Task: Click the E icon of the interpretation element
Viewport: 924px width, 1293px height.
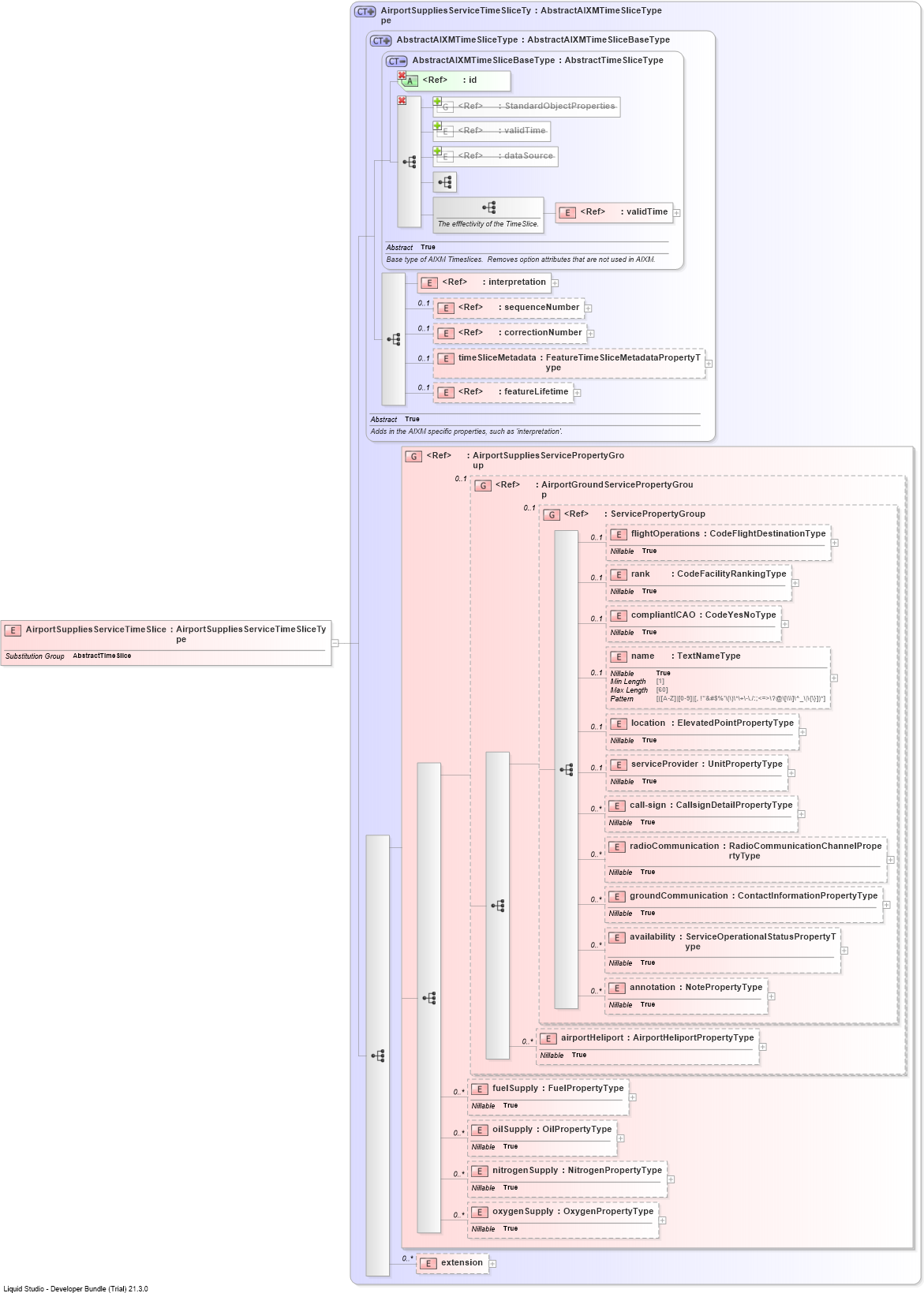Action: coord(429,282)
